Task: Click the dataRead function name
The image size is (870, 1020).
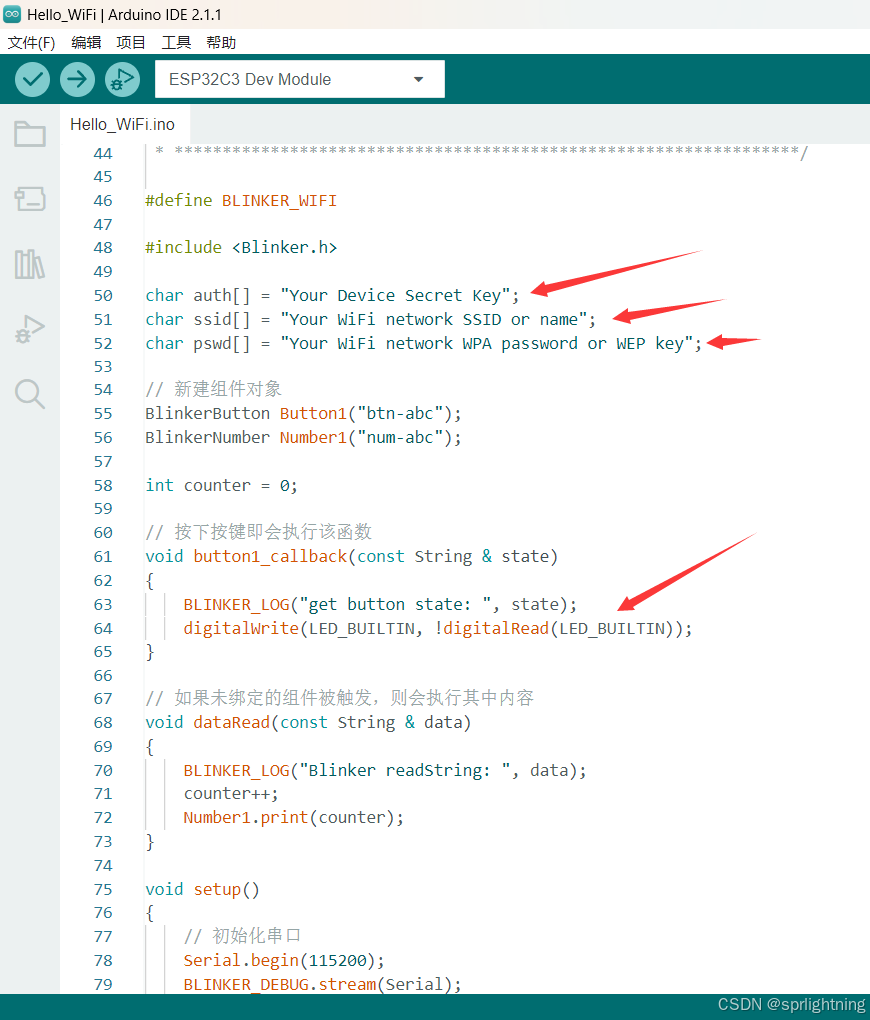Action: (x=232, y=723)
